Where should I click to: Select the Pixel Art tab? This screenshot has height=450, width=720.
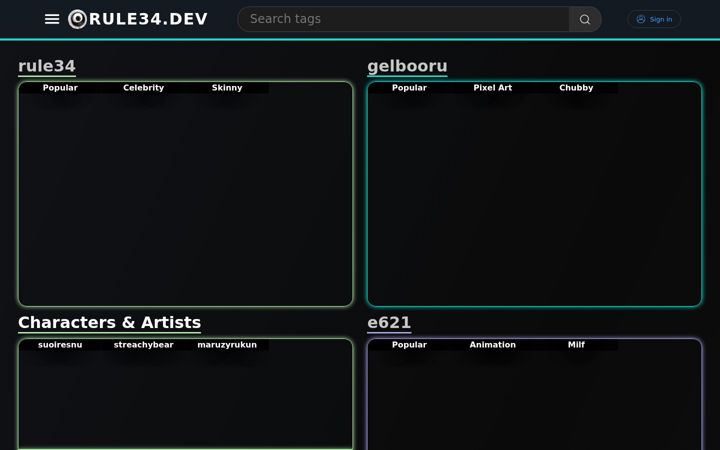(x=493, y=88)
